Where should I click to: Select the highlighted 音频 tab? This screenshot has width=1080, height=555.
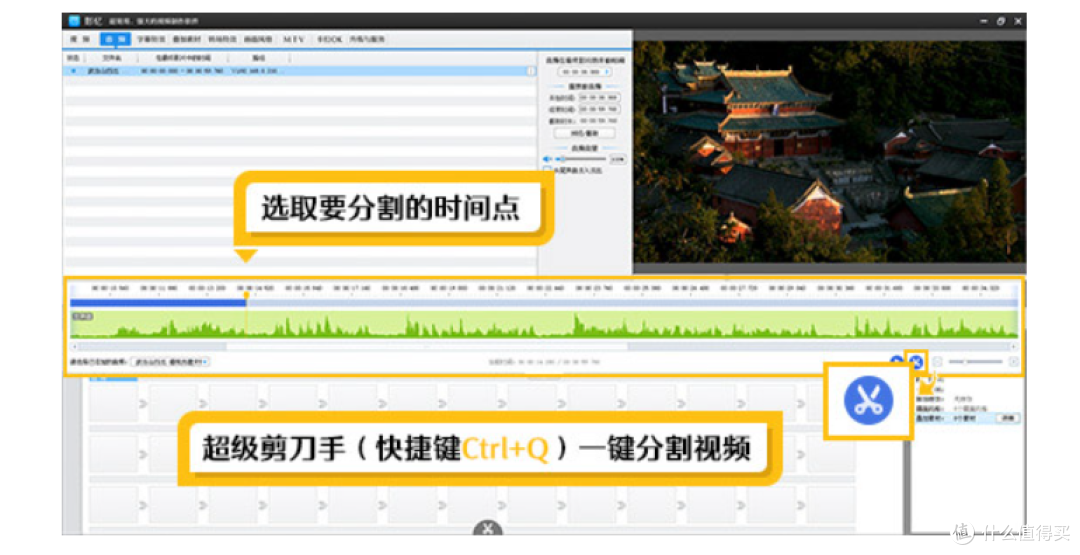point(115,39)
